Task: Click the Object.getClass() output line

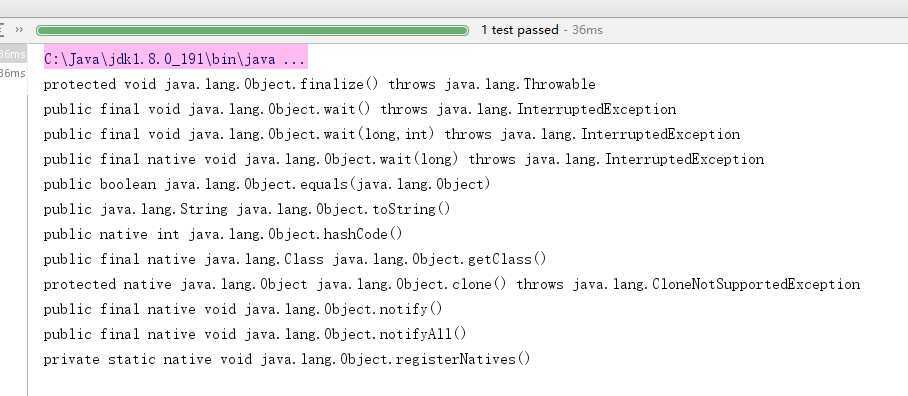Action: point(295,259)
